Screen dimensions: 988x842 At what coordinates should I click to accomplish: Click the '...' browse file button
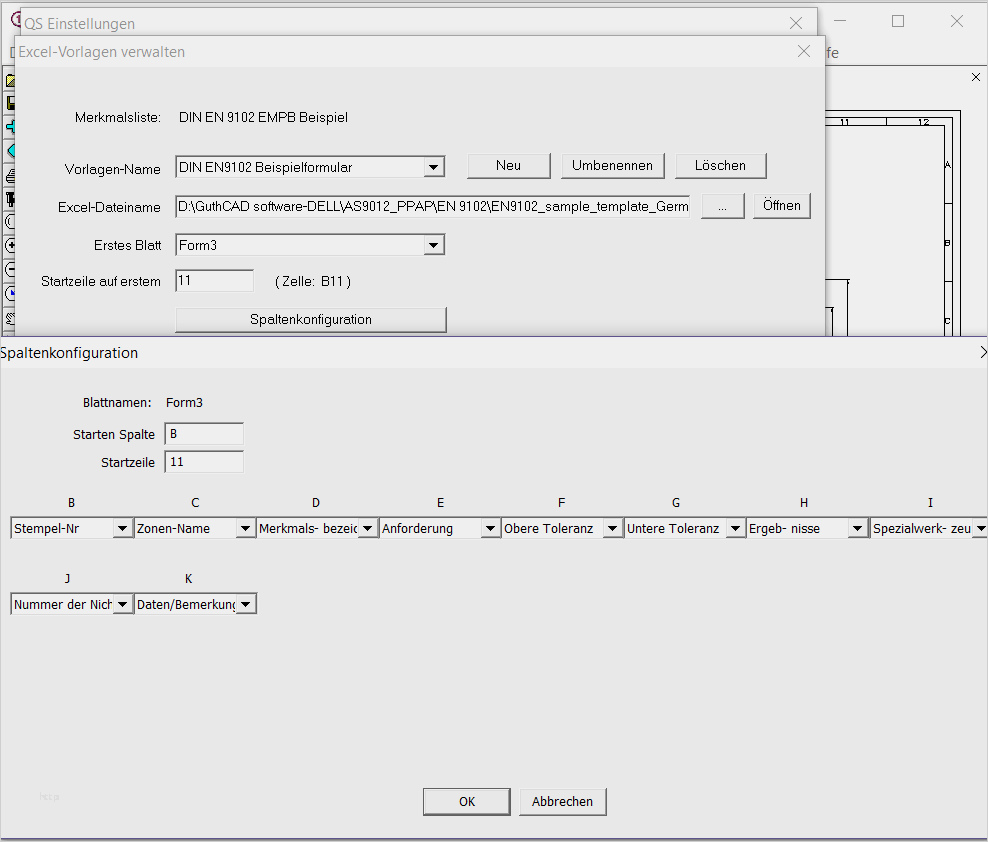pyautogui.click(x=722, y=206)
